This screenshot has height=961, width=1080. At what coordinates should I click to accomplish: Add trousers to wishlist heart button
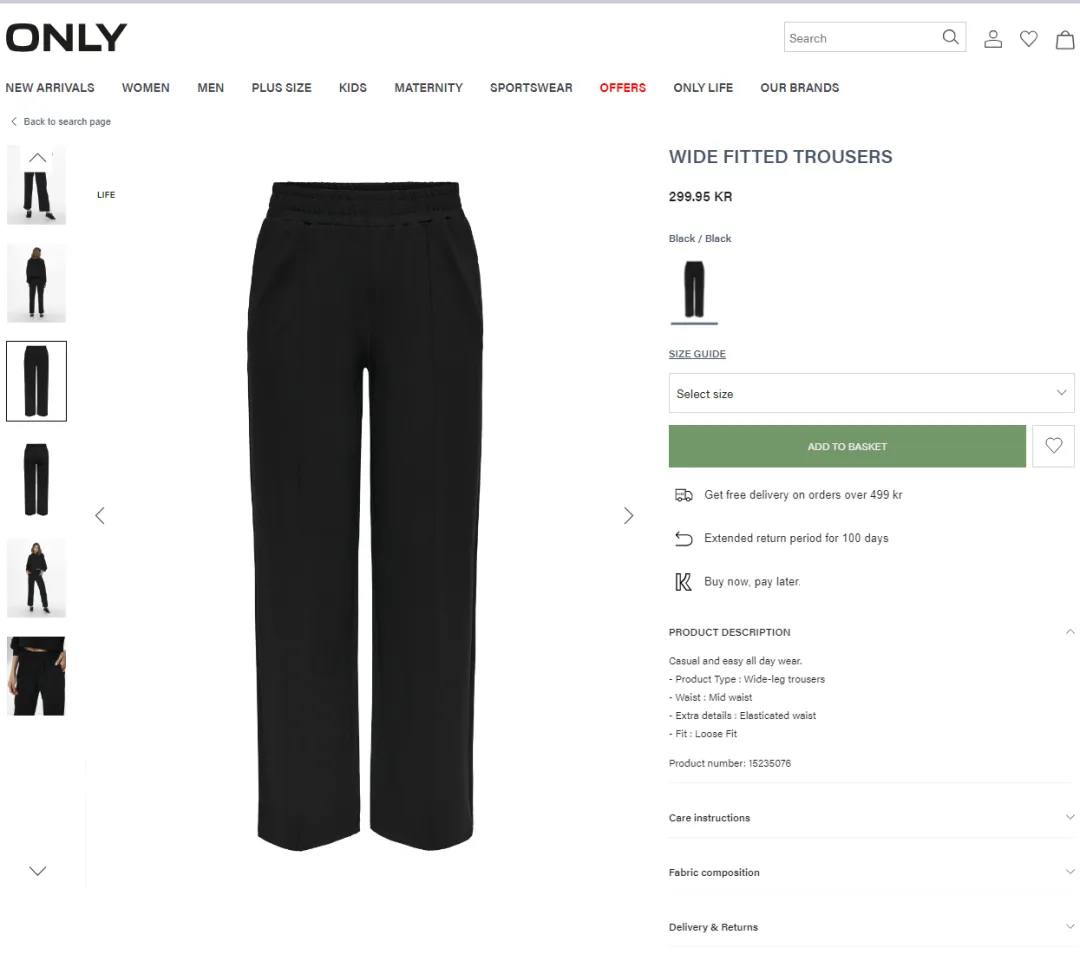[x=1053, y=446]
